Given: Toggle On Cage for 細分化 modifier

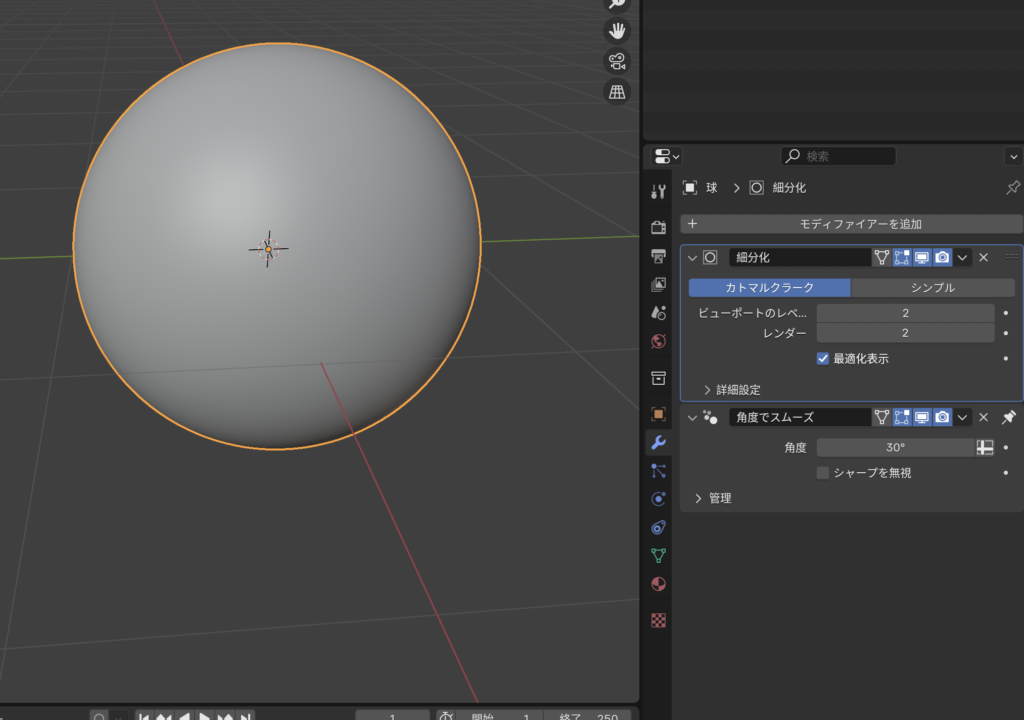Looking at the screenshot, I should click(882, 257).
